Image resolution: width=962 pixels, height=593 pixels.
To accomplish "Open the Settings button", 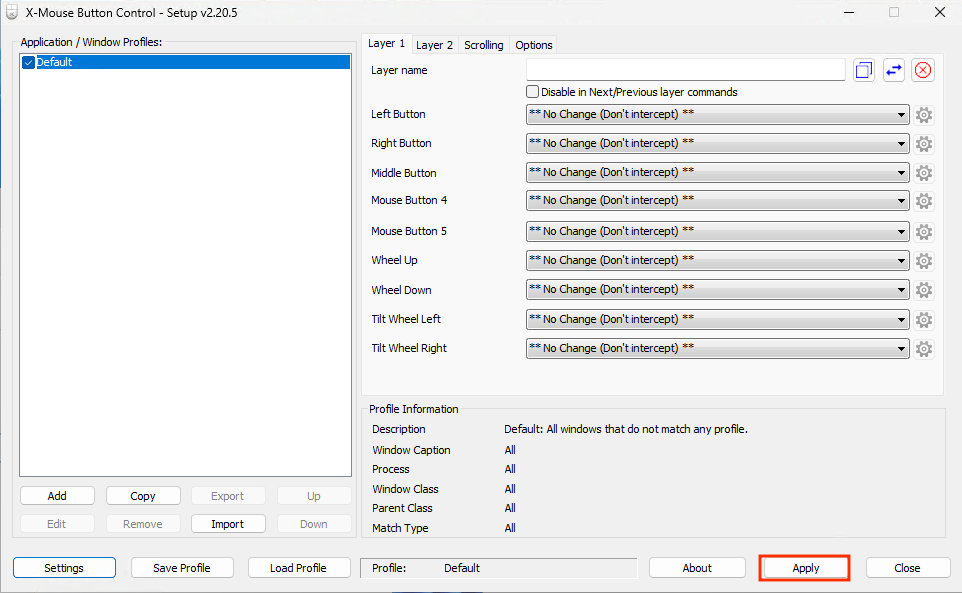I will tap(64, 568).
